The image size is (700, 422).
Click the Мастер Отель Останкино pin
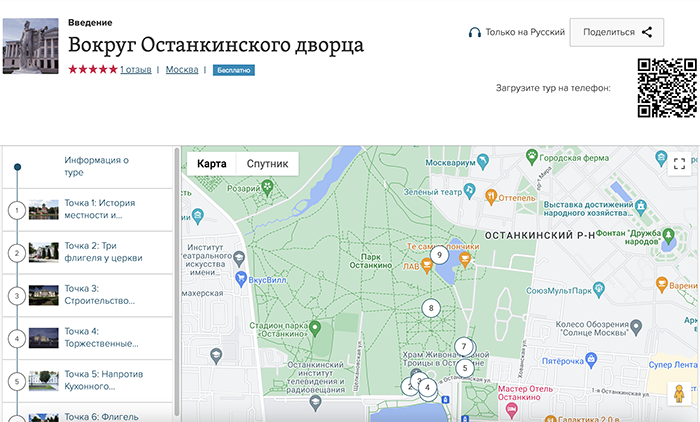pos(512,409)
